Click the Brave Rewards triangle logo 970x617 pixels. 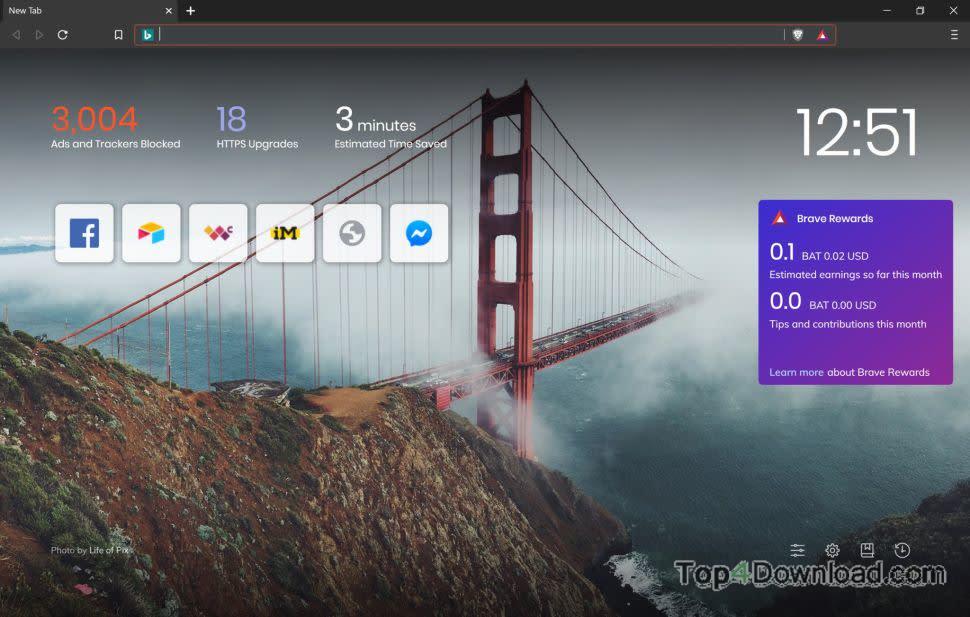[x=779, y=218]
